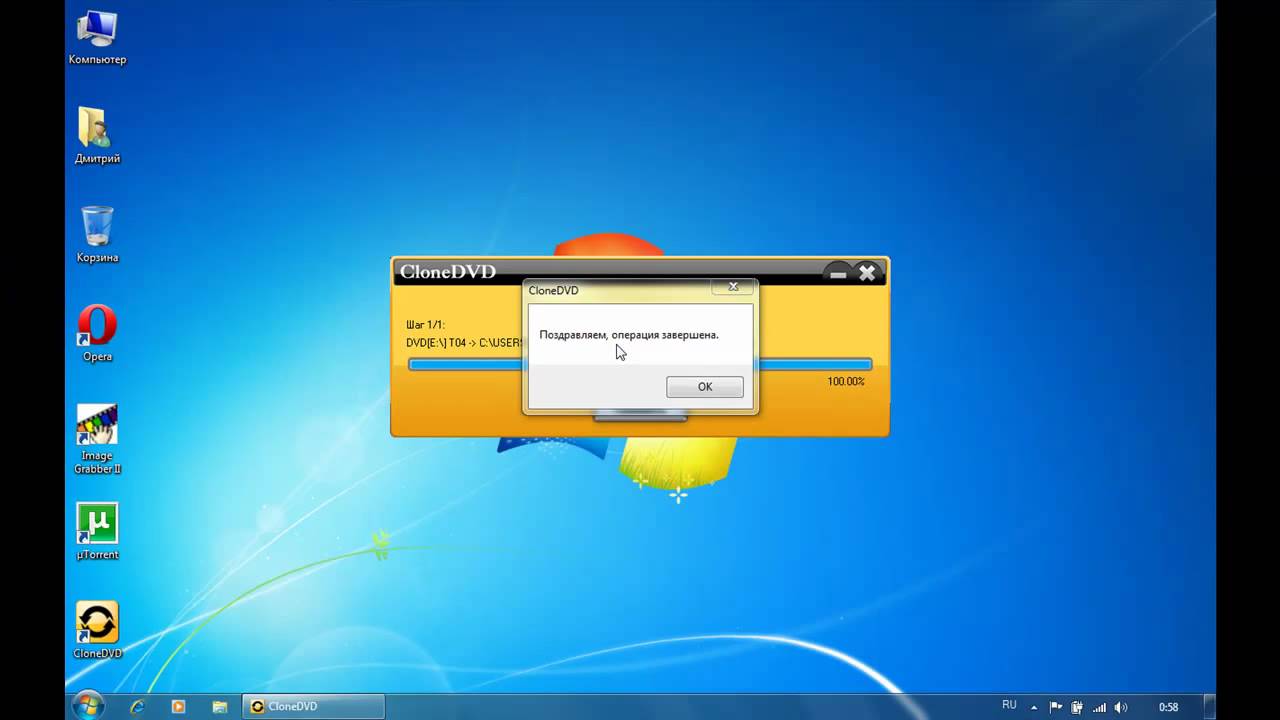Image resolution: width=1280 pixels, height=720 pixels.
Task: Click the Show desktop button
Action: (x=1209, y=706)
